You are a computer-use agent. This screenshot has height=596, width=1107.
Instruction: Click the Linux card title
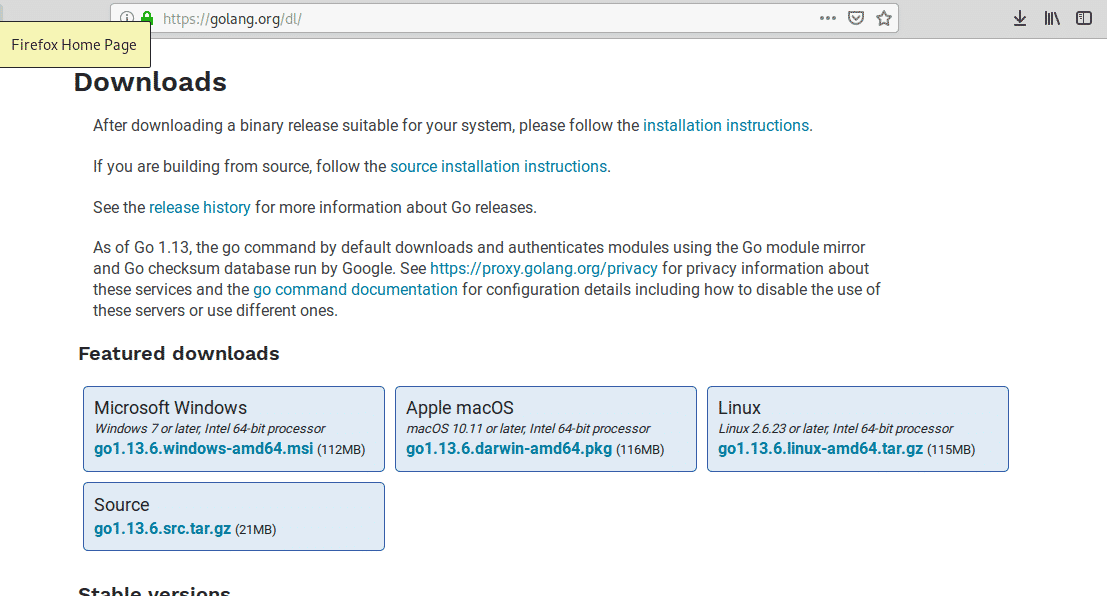coord(739,407)
